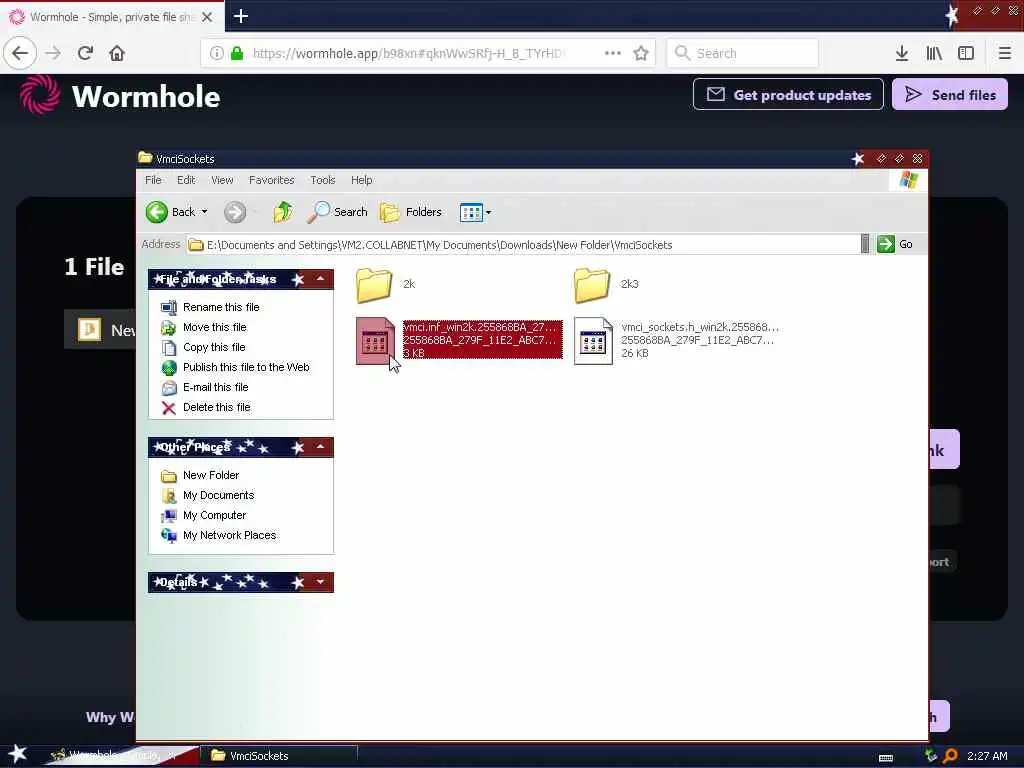Screen dimensions: 1024x768
Task: Open the browser Downloads panel
Action: [x=902, y=54]
